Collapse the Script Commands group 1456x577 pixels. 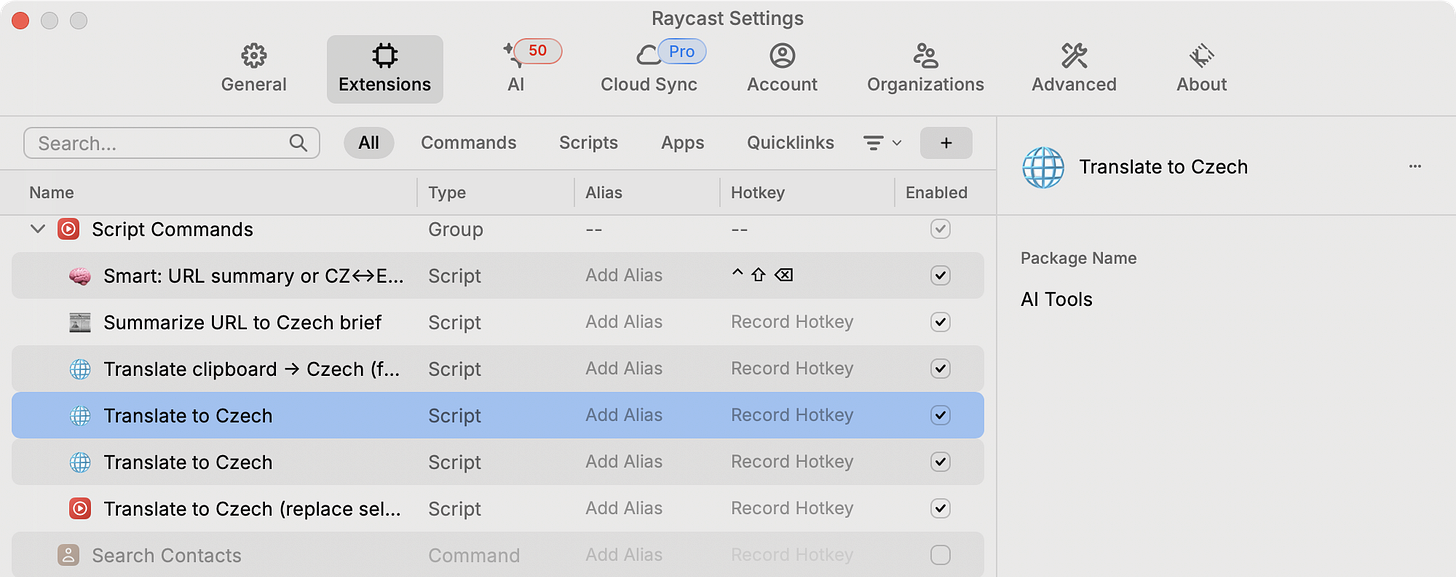(38, 229)
